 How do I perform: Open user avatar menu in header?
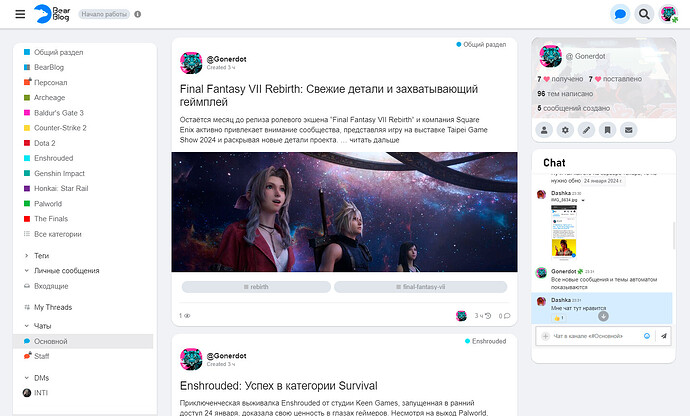click(x=668, y=14)
